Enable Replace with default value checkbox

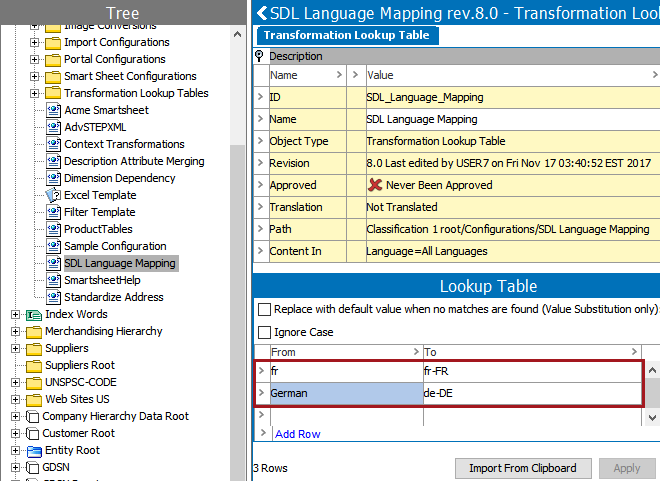(265, 310)
